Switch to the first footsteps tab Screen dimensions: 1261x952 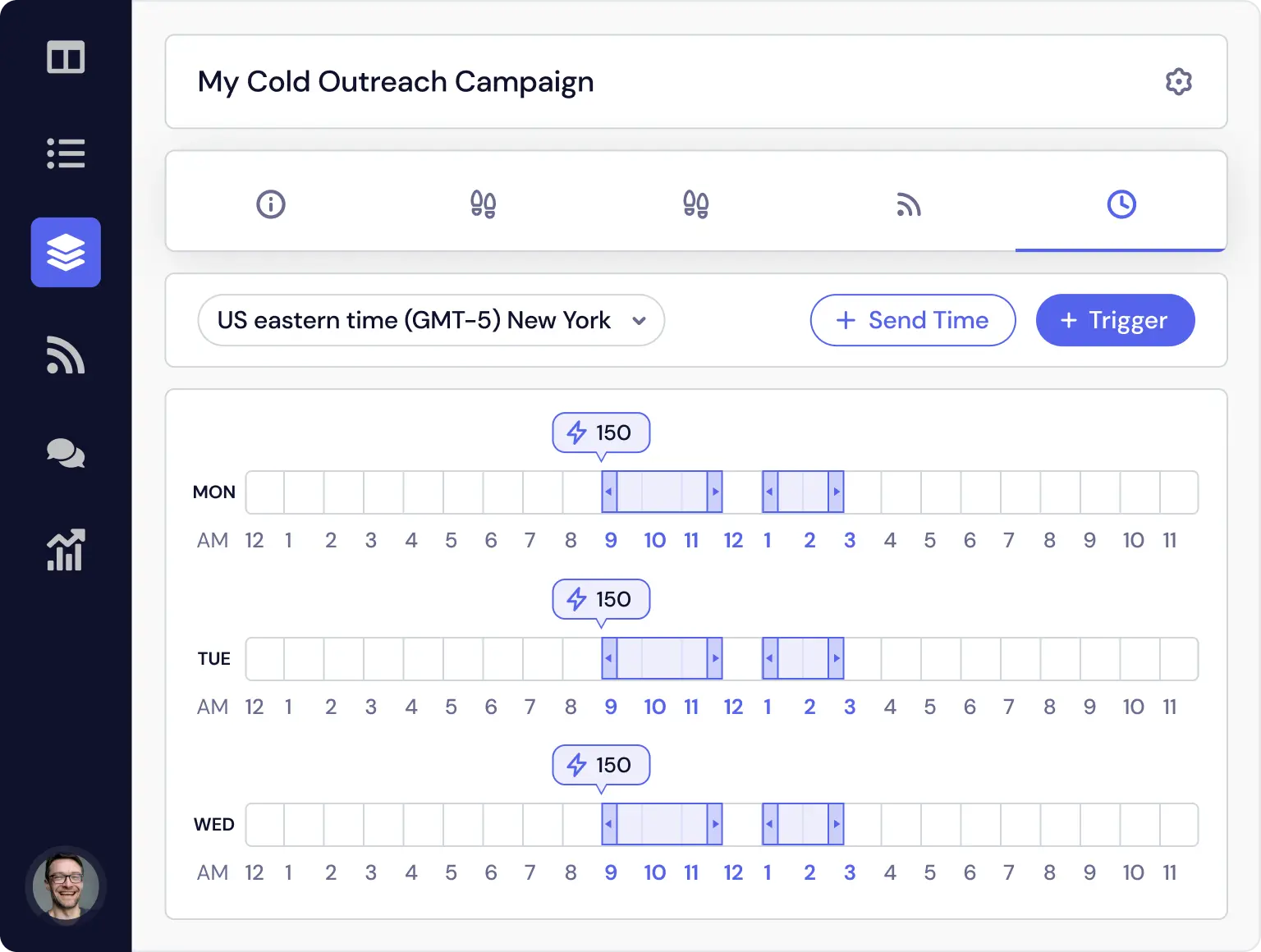pos(484,204)
